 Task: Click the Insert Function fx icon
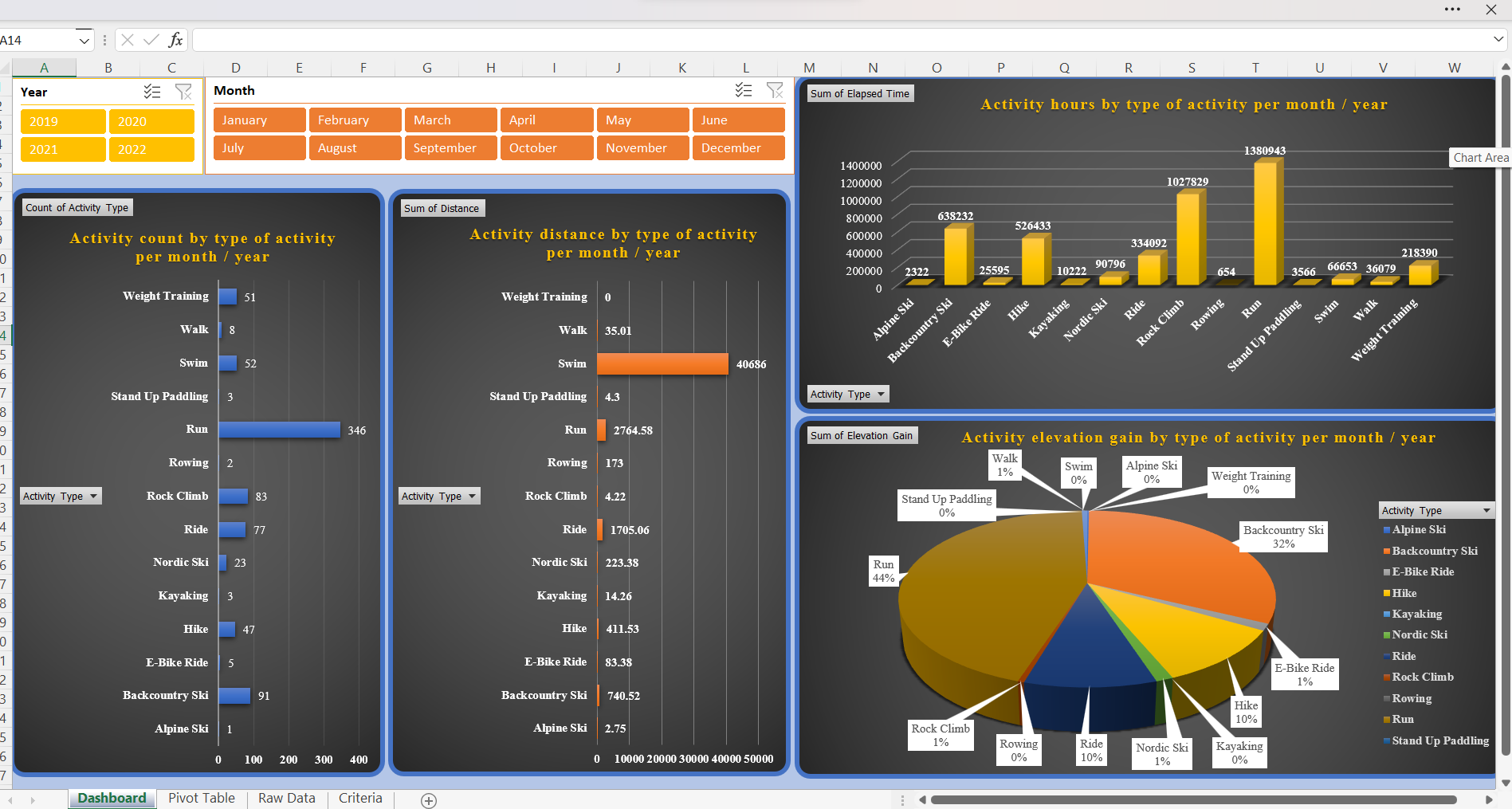175,40
